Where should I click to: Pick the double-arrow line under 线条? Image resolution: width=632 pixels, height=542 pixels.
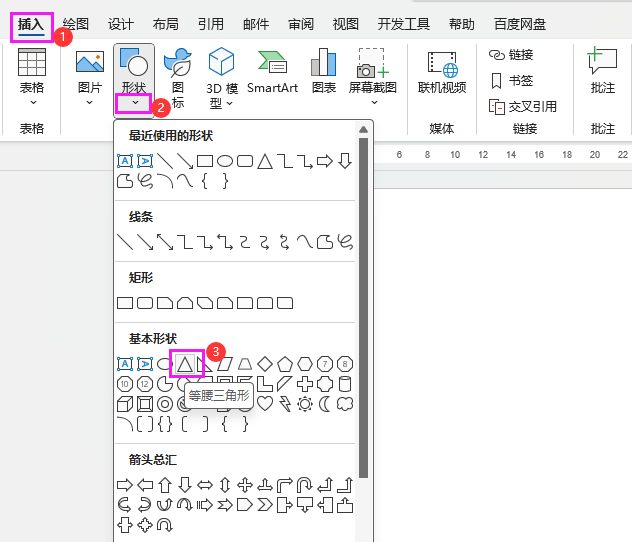click(x=165, y=242)
